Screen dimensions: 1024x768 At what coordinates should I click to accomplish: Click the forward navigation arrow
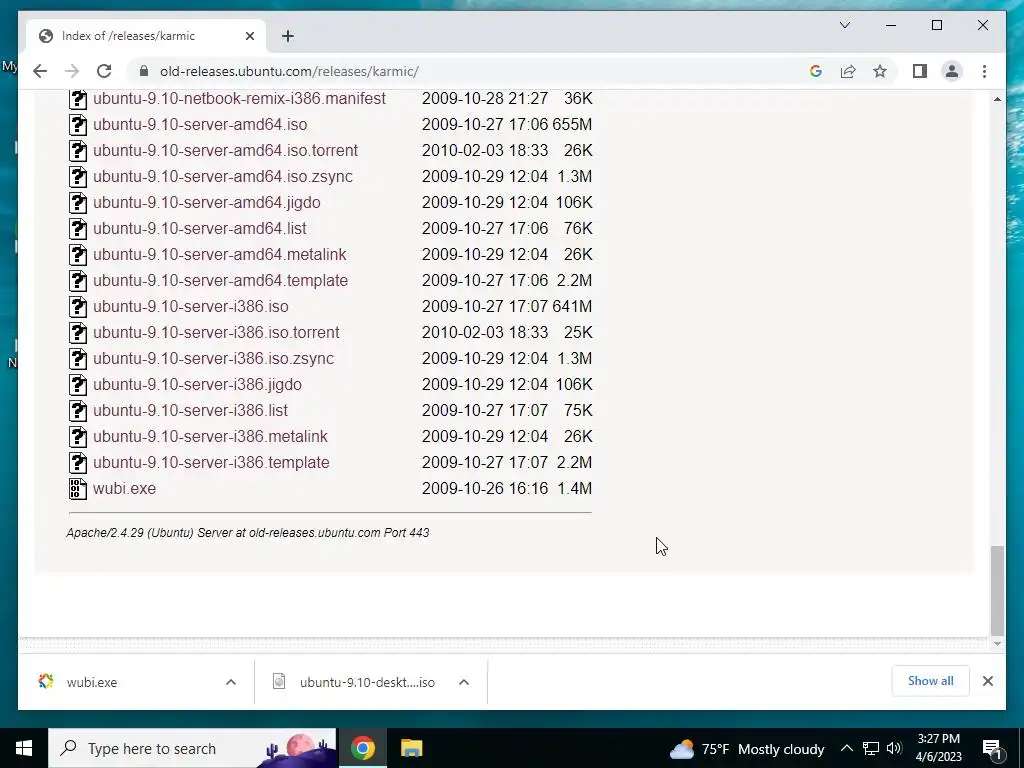[72, 71]
